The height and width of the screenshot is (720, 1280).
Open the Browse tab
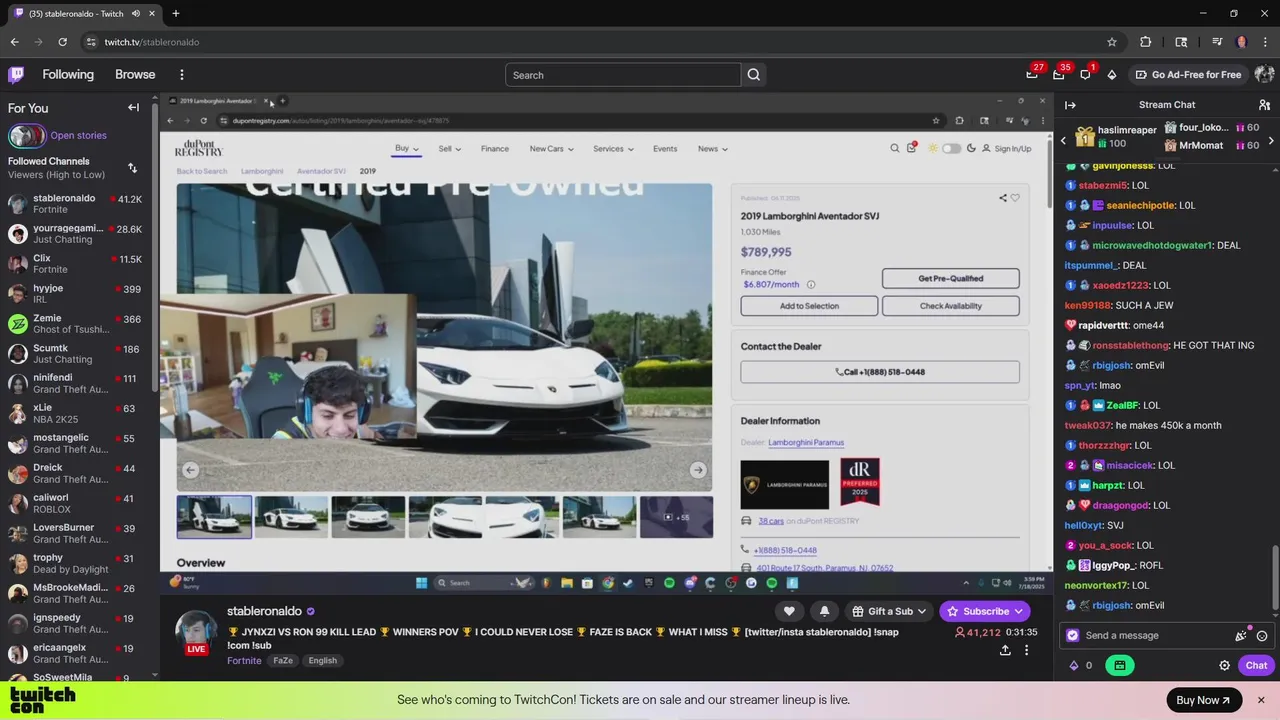point(135,75)
